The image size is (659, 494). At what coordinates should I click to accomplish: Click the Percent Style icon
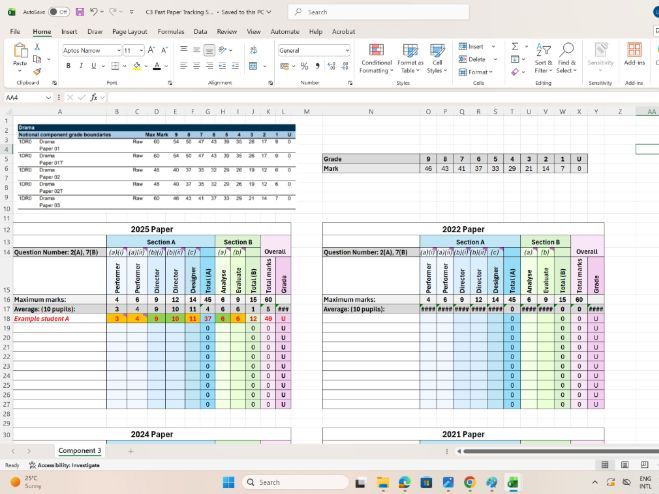305,66
